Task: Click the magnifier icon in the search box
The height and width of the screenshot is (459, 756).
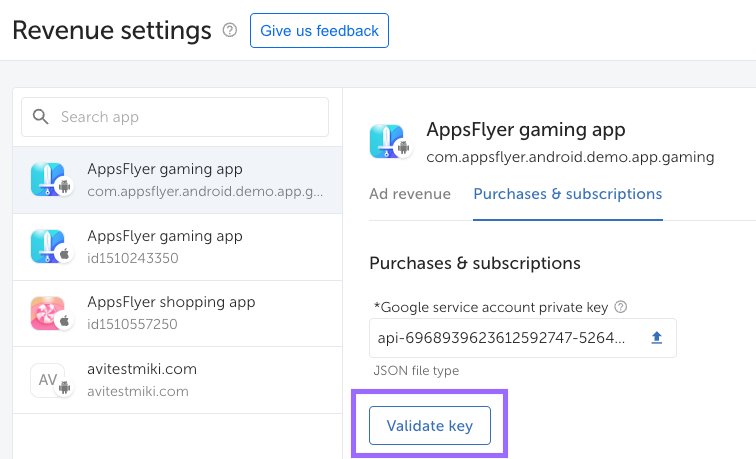Action: (x=41, y=117)
